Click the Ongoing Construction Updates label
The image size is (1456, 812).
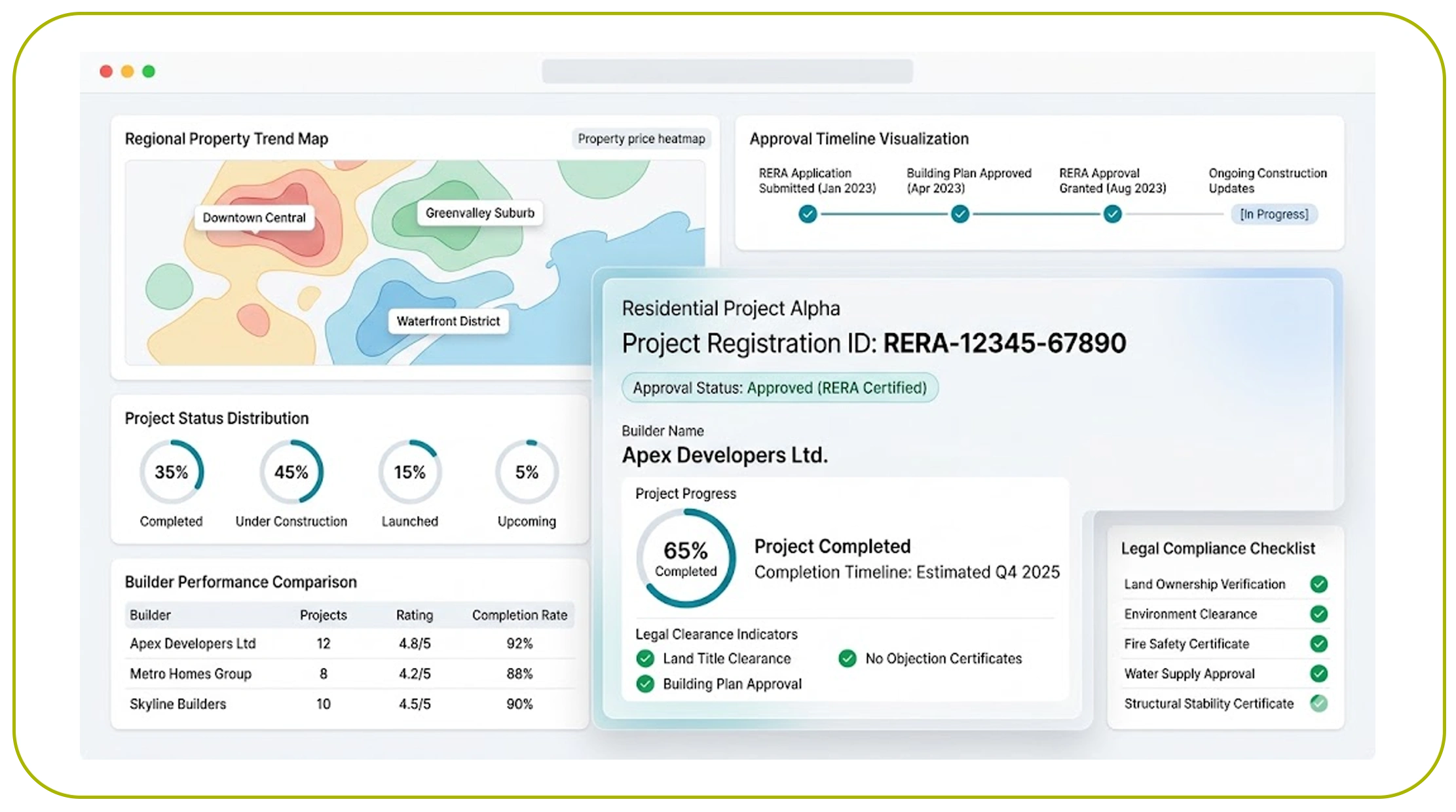pos(1267,181)
